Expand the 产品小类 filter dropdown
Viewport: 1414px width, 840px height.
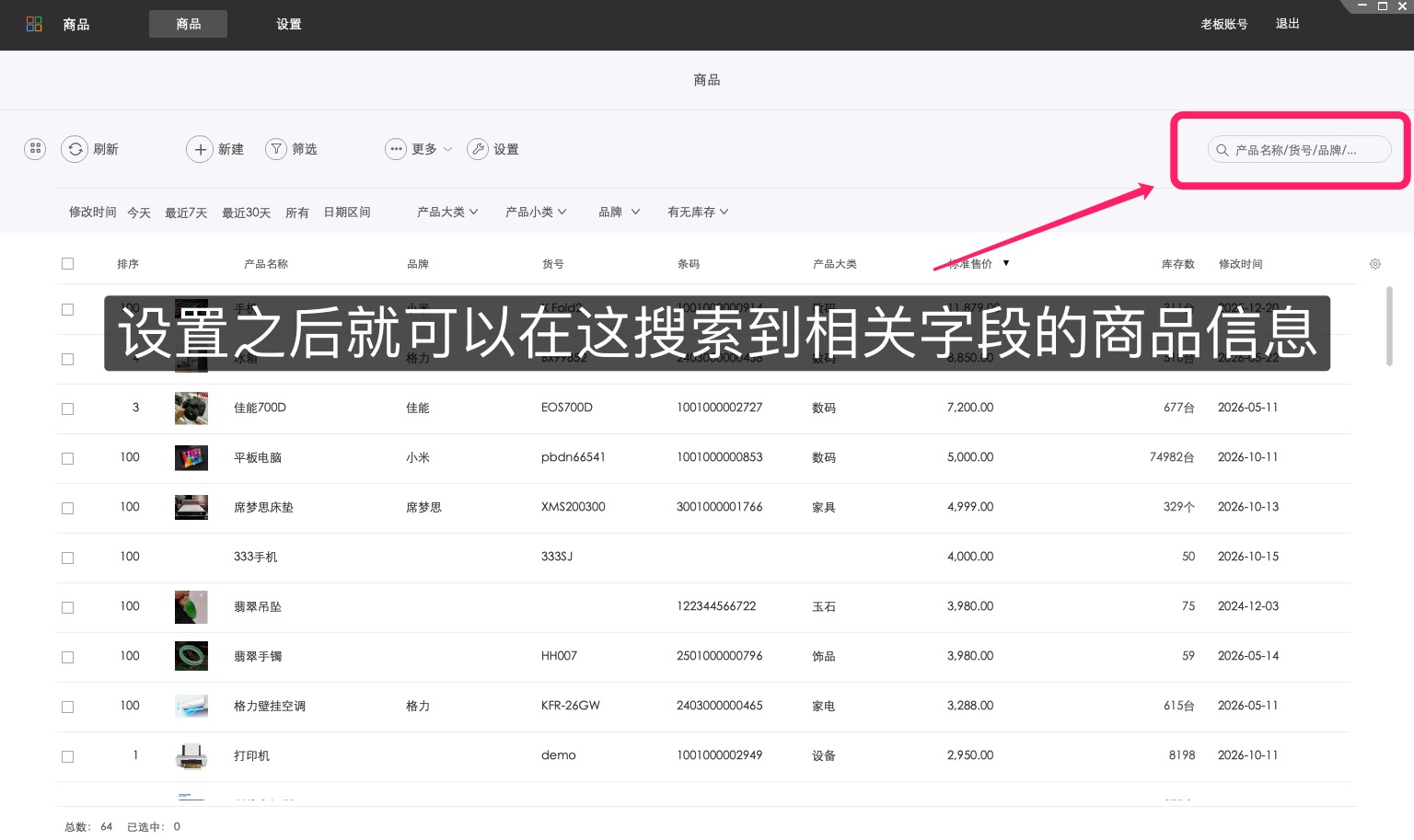tap(536, 212)
